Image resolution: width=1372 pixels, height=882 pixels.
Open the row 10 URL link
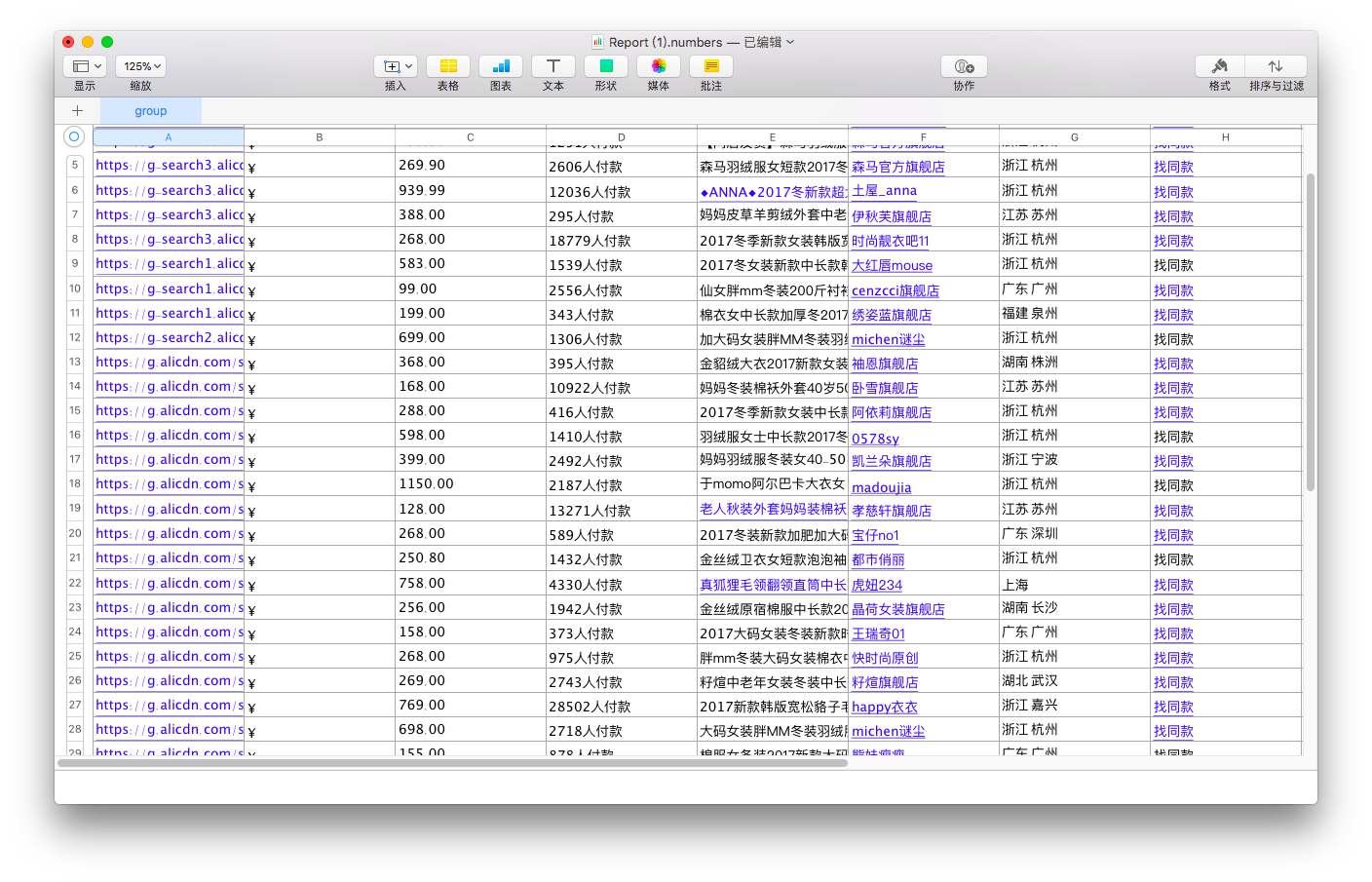tap(170, 288)
